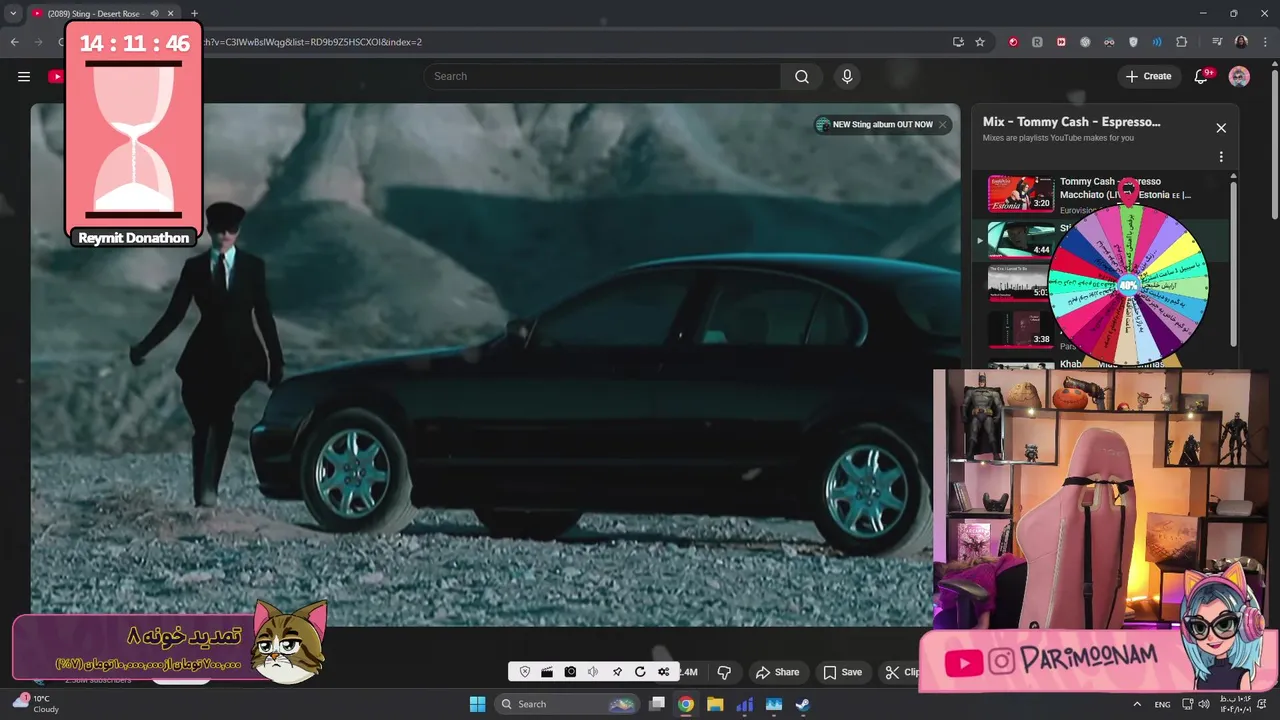Switch the ENG input language
The height and width of the screenshot is (720, 1280).
(1162, 704)
